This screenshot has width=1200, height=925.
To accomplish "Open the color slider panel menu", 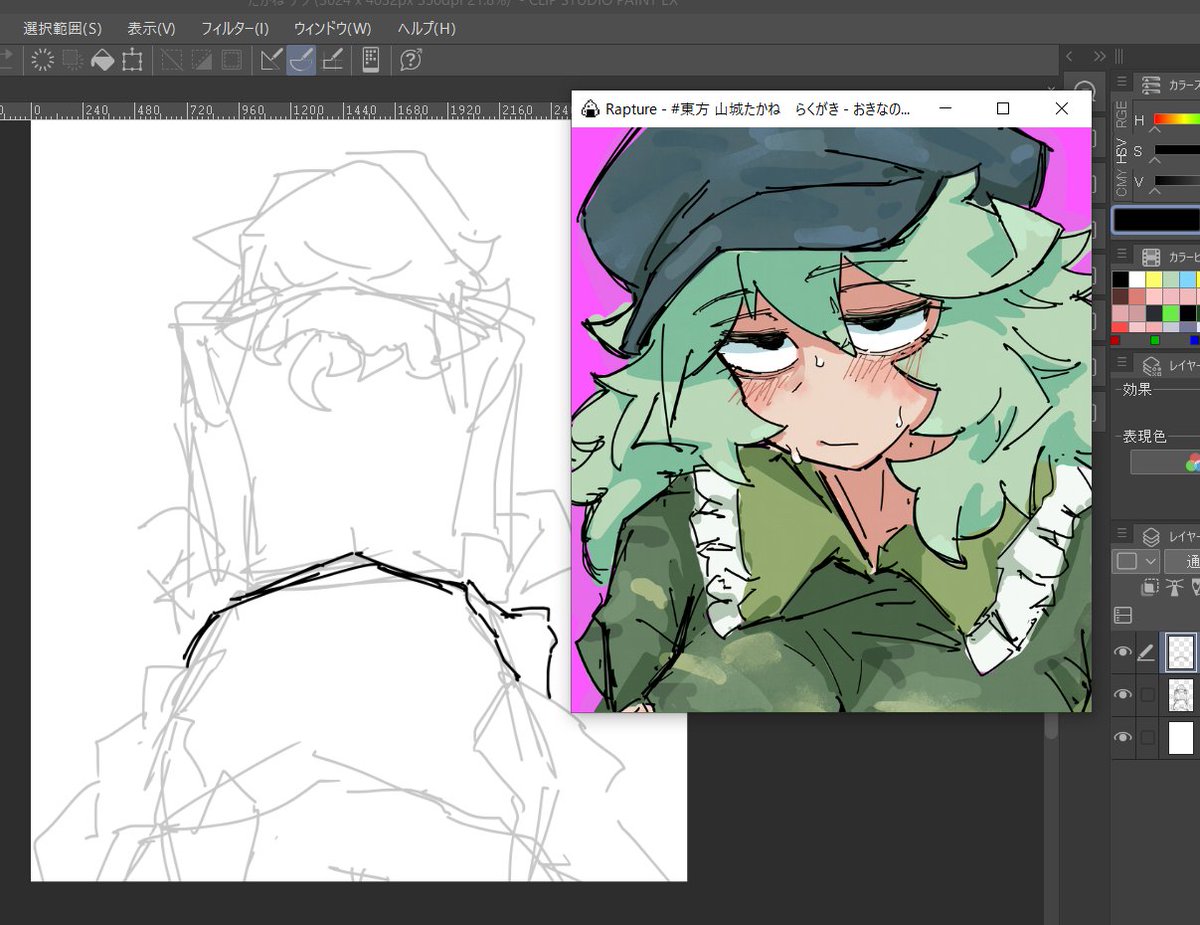I will click(x=1122, y=83).
